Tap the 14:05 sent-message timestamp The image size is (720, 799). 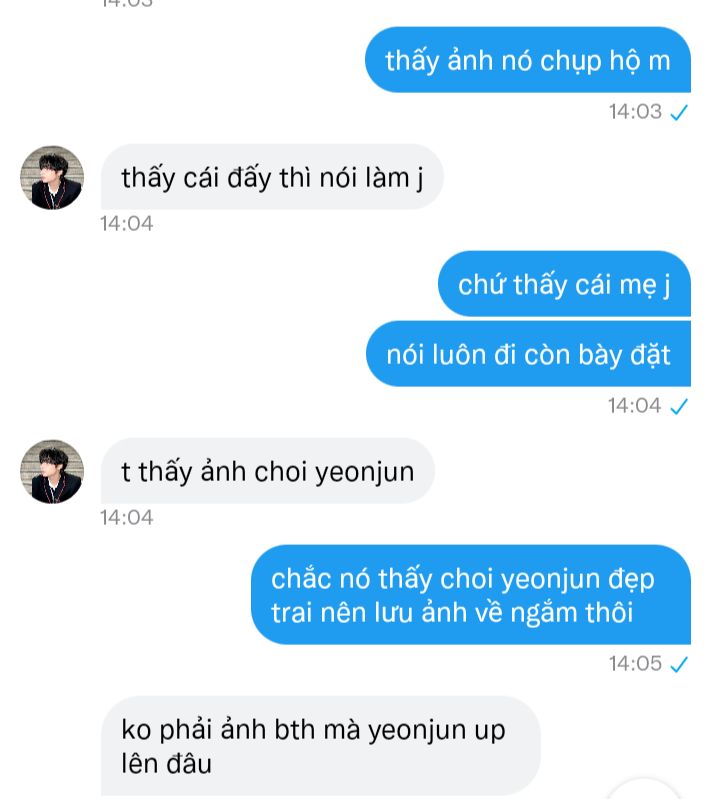(635, 663)
